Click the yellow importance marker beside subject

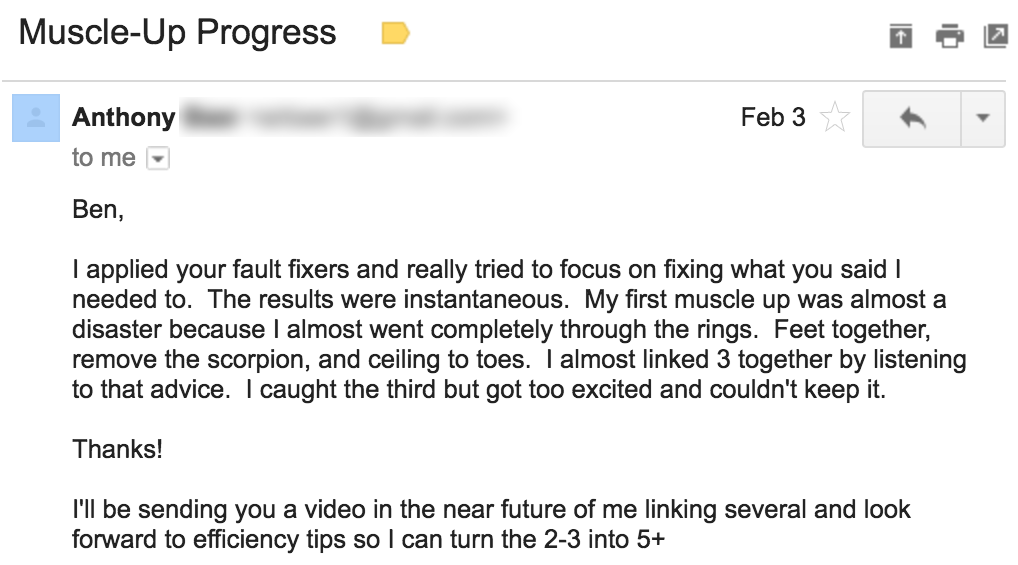click(395, 33)
